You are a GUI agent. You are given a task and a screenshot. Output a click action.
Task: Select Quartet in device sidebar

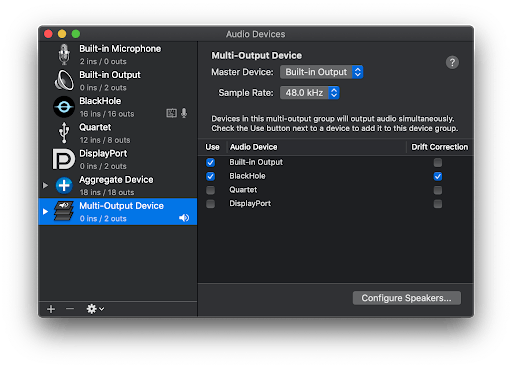point(118,133)
